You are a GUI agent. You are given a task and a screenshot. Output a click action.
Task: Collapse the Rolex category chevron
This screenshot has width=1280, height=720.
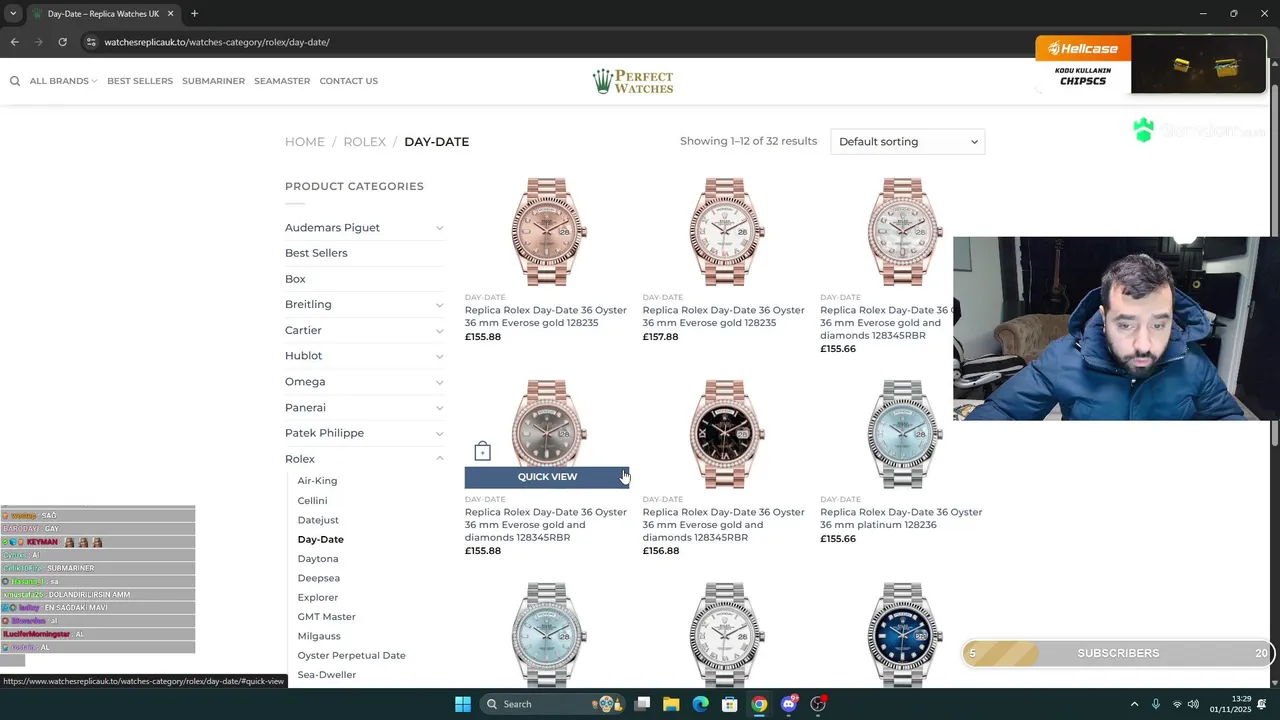pyautogui.click(x=439, y=459)
